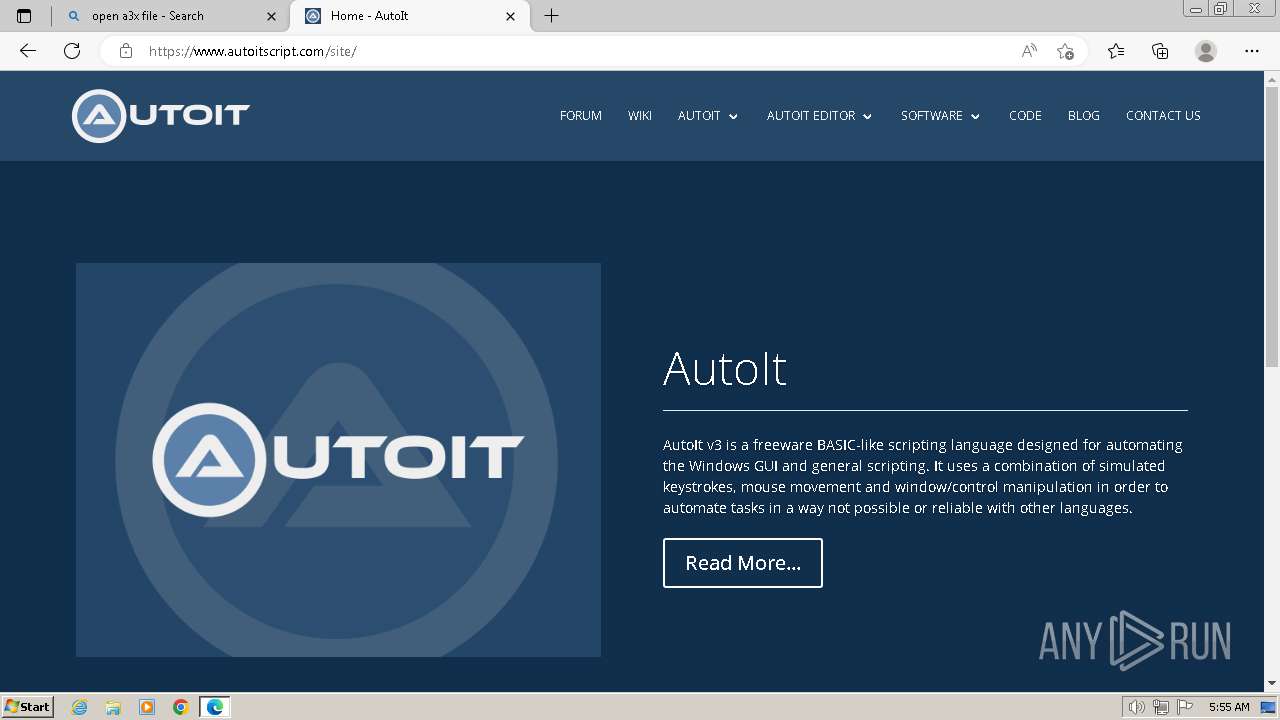Screen dimensions: 1280x720
Task: Open the Tab actions menu icon
Action: pos(24,16)
